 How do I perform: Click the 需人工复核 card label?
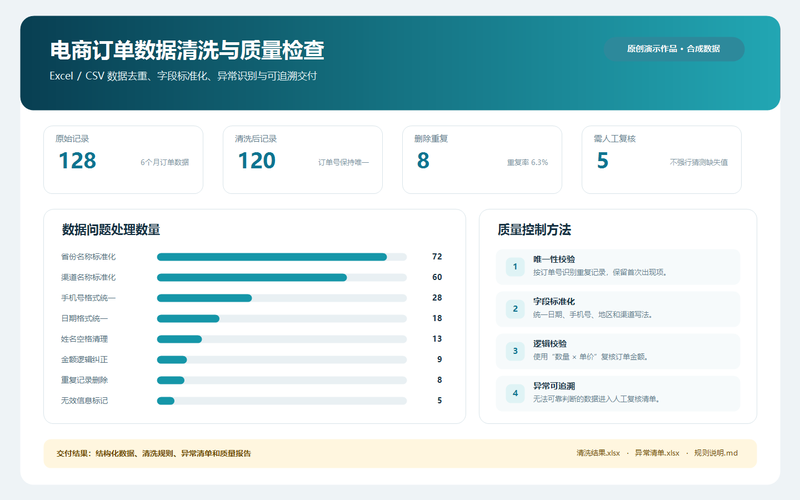coord(615,139)
